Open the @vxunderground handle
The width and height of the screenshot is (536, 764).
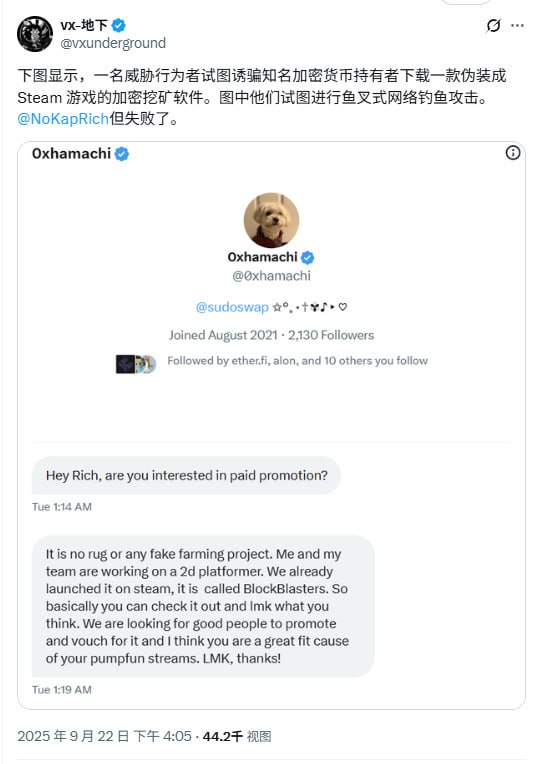pos(113,43)
